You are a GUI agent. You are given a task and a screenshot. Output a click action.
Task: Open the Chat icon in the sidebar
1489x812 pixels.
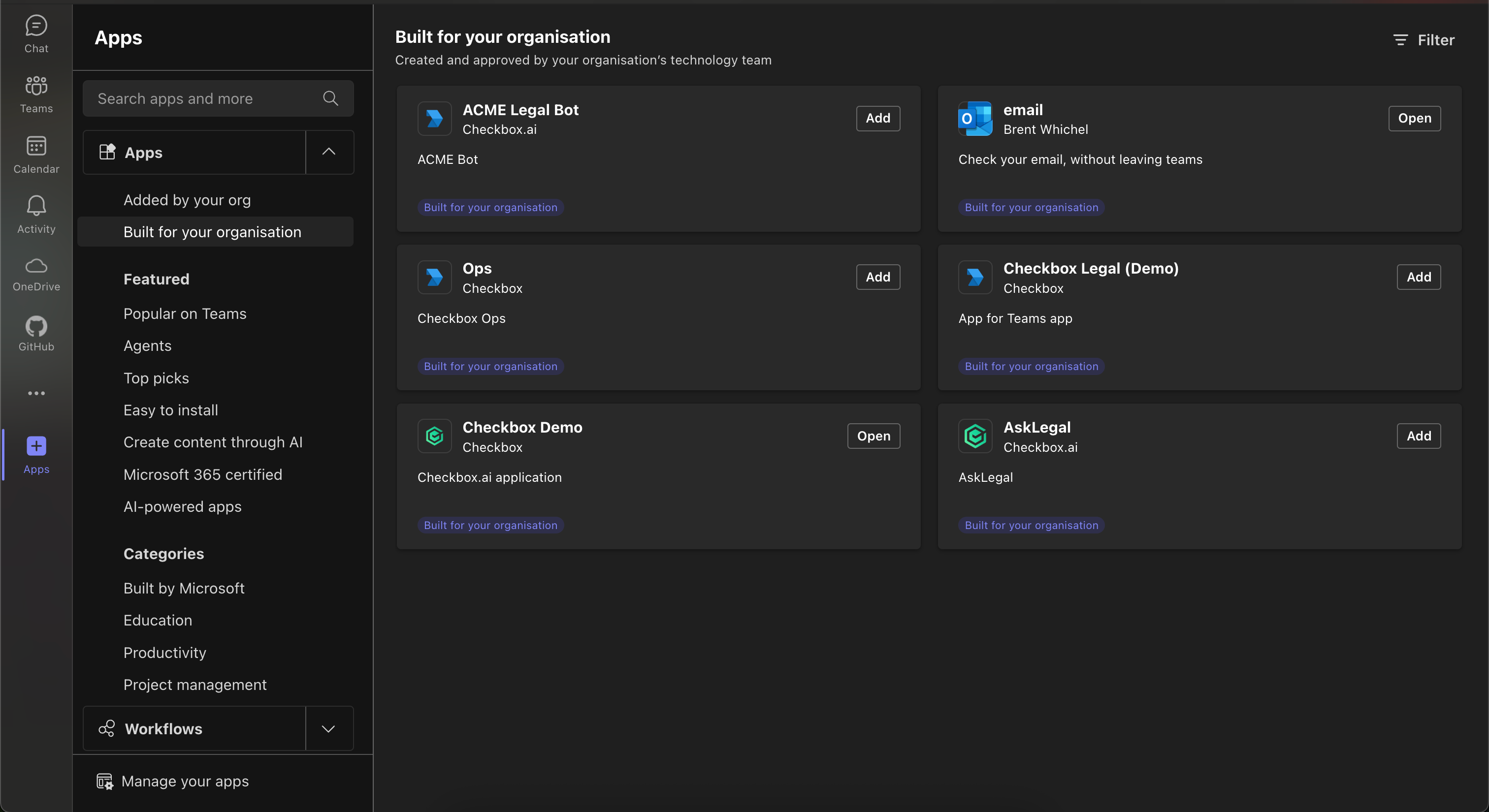[36, 26]
